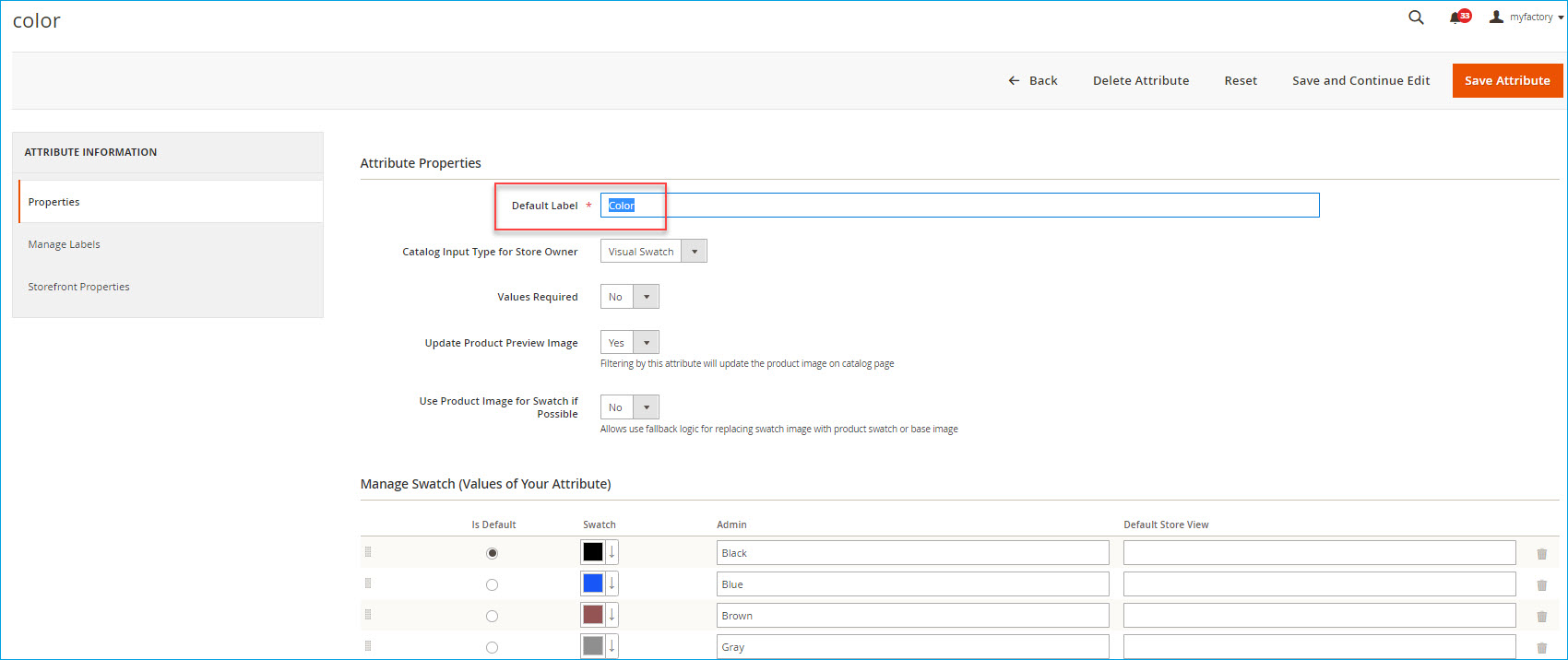Viewport: 1568px width, 660px height.
Task: Click the Back arrow icon
Action: point(1014,81)
